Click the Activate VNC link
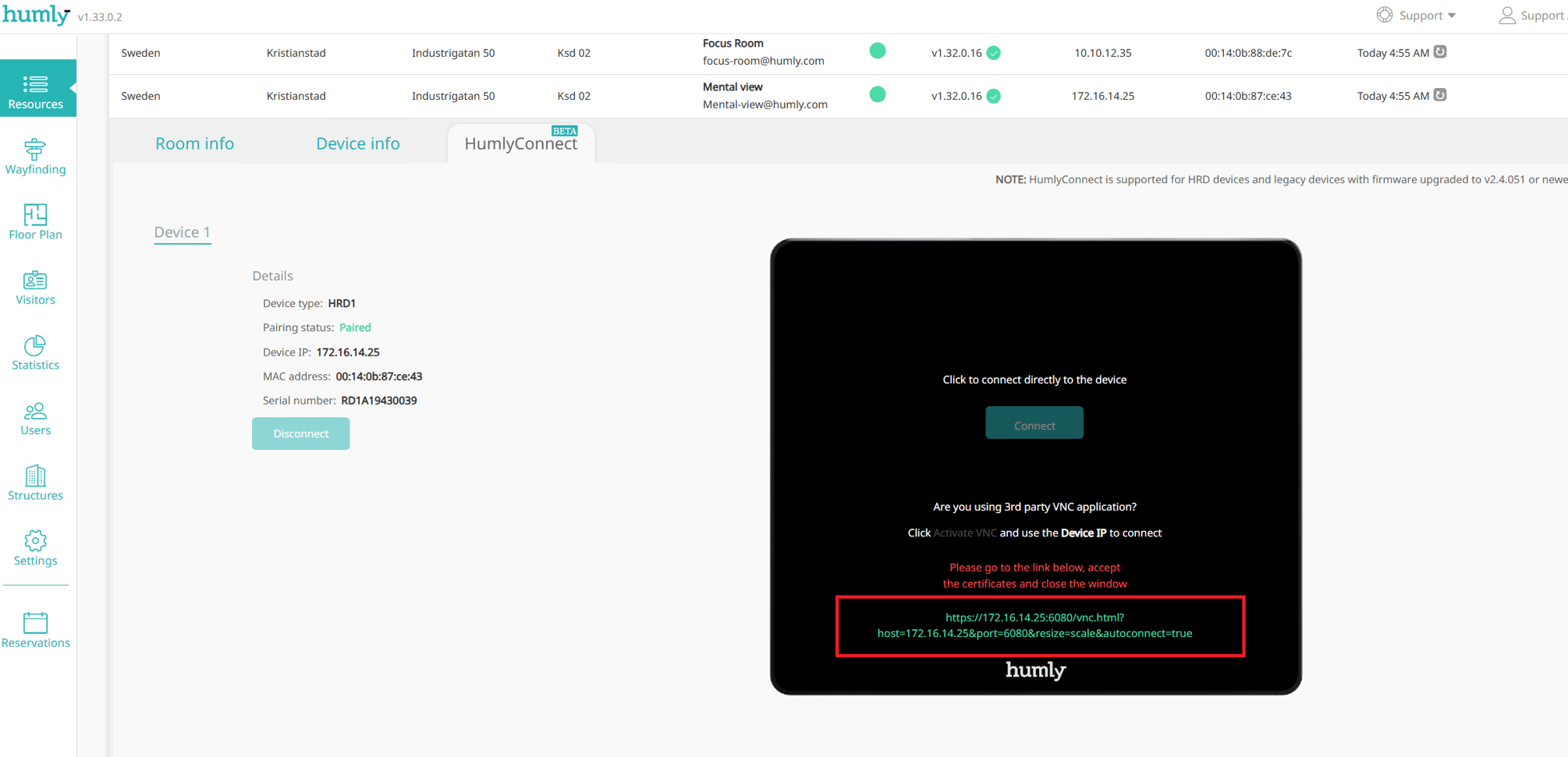The width and height of the screenshot is (1568, 757). (x=965, y=532)
